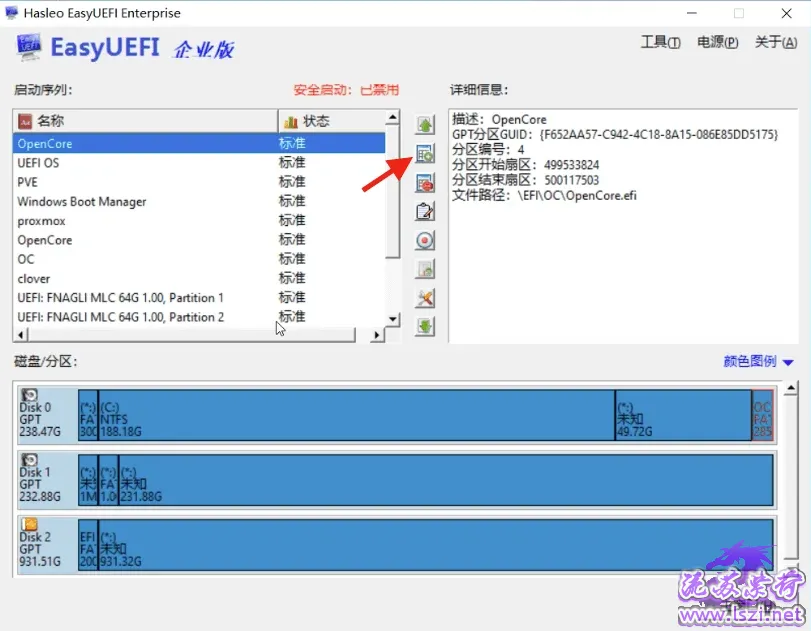Create a new boot entry
This screenshot has height=631, width=811.
(425, 154)
